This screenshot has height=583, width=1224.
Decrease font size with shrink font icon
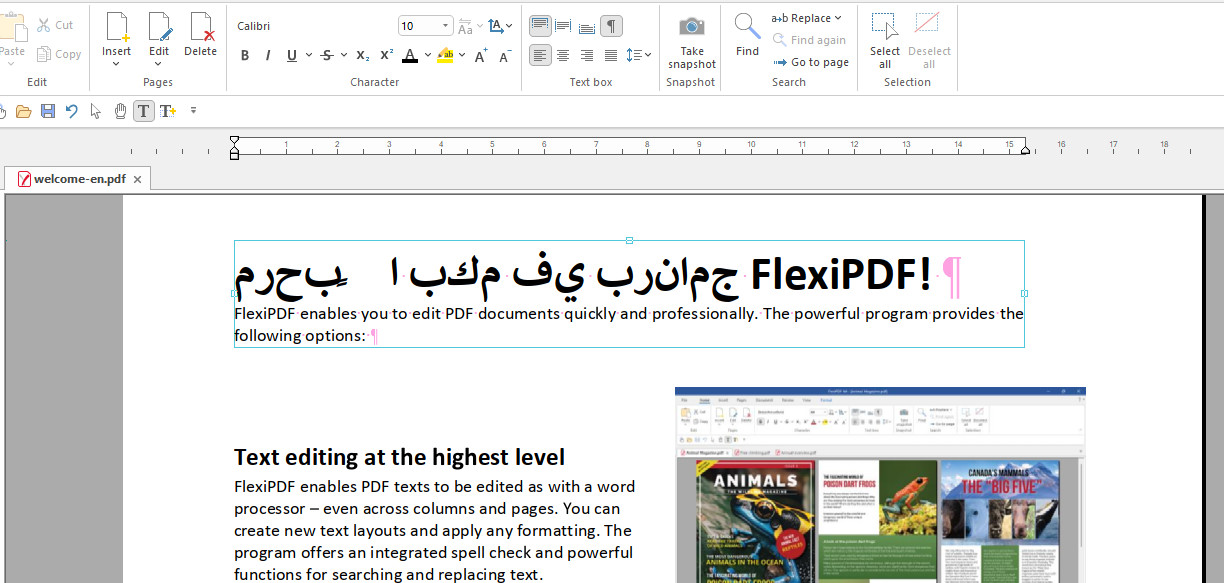(x=505, y=56)
